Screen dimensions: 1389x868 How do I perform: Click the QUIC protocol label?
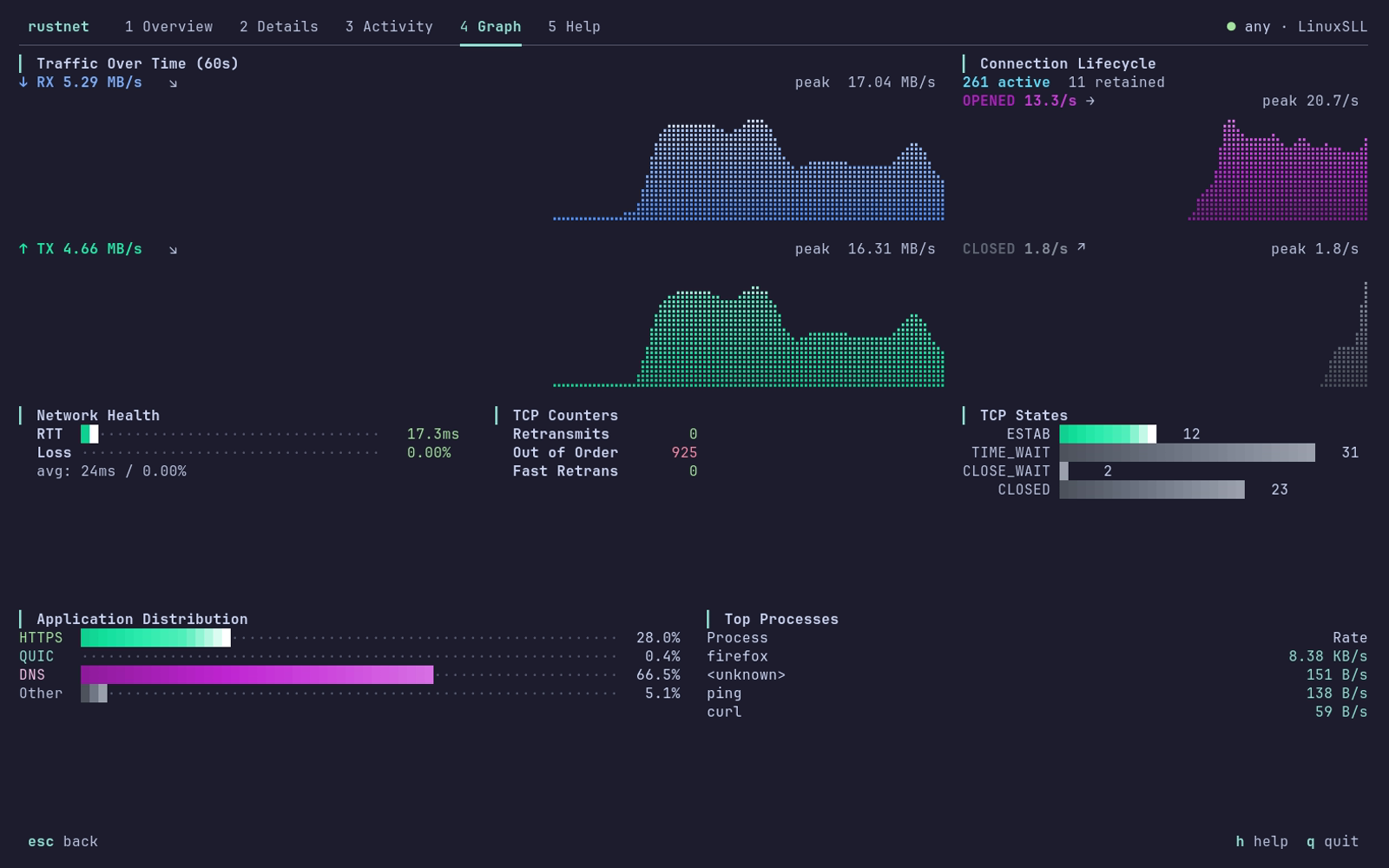[x=36, y=657]
